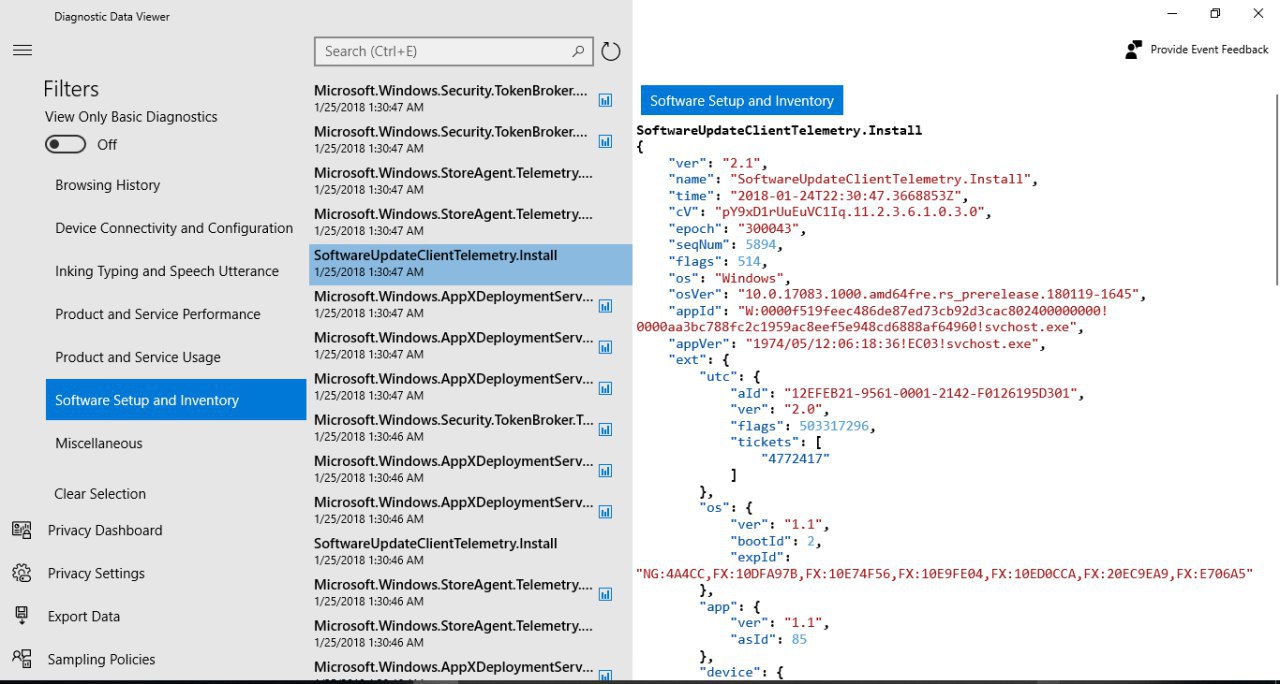Close the Diagnostic Data Viewer window
This screenshot has width=1280, height=684.
click(1258, 13)
